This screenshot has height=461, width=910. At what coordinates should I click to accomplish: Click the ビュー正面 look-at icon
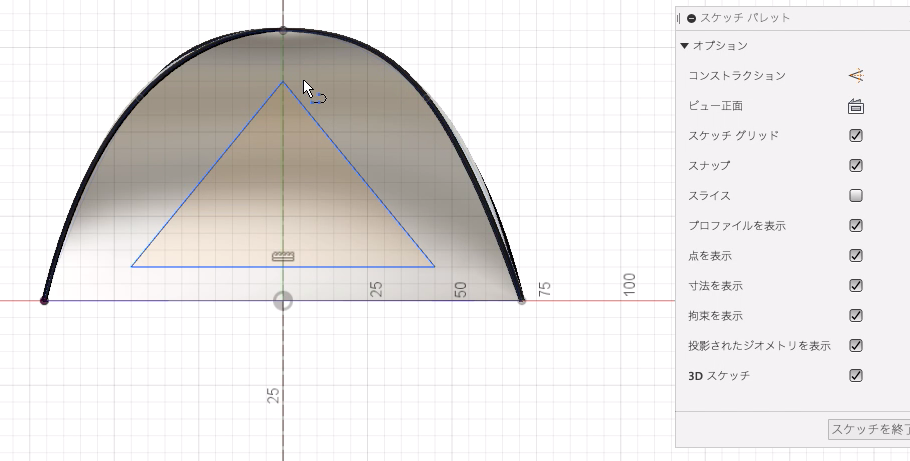point(856,106)
